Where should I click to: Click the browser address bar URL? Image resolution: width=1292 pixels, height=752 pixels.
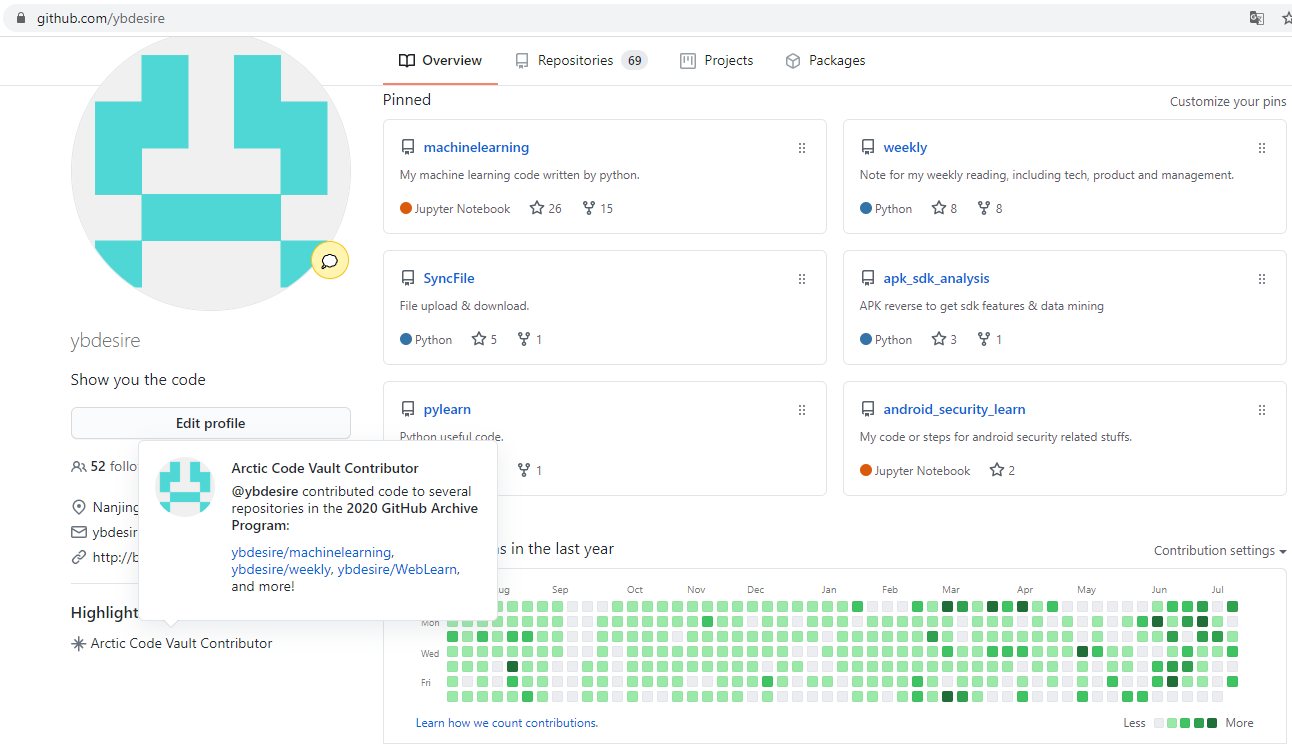[101, 18]
